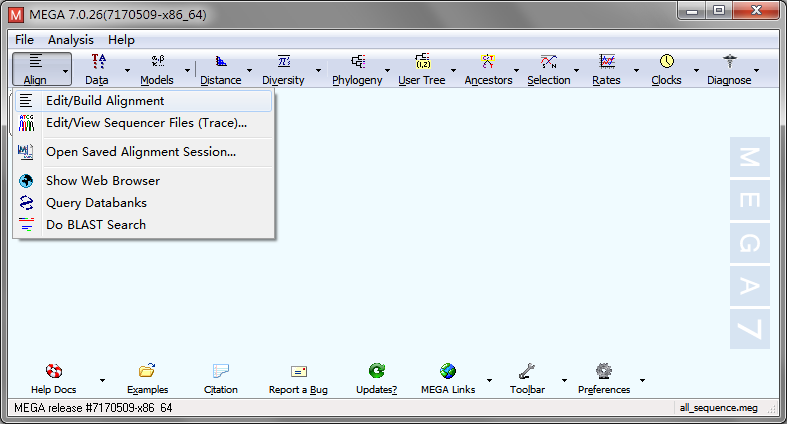
Task: Minimize the MEGA window
Action: click(x=692, y=11)
